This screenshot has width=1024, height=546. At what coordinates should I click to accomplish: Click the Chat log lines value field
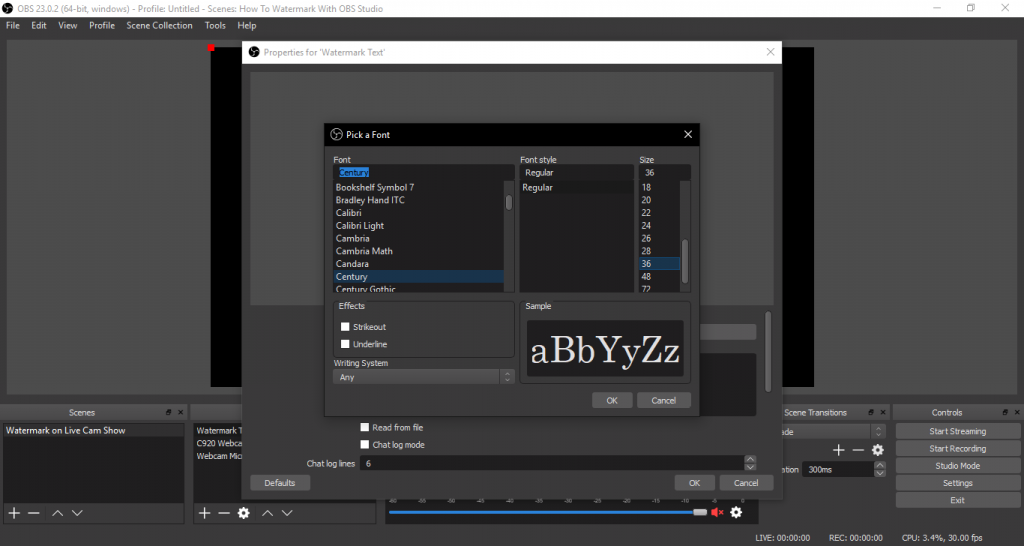coord(552,463)
